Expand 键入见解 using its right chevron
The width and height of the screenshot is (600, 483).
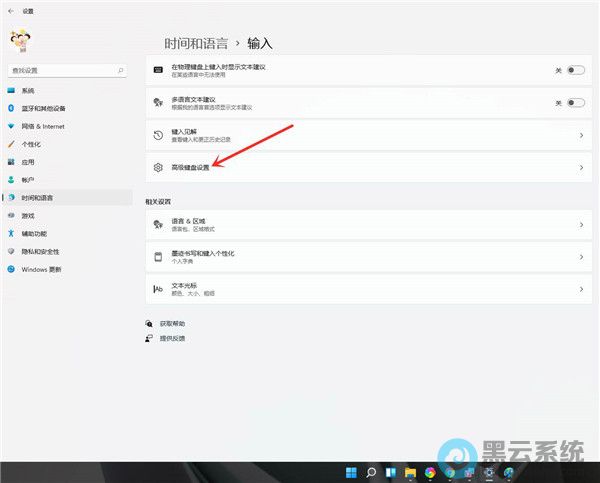(x=581, y=134)
